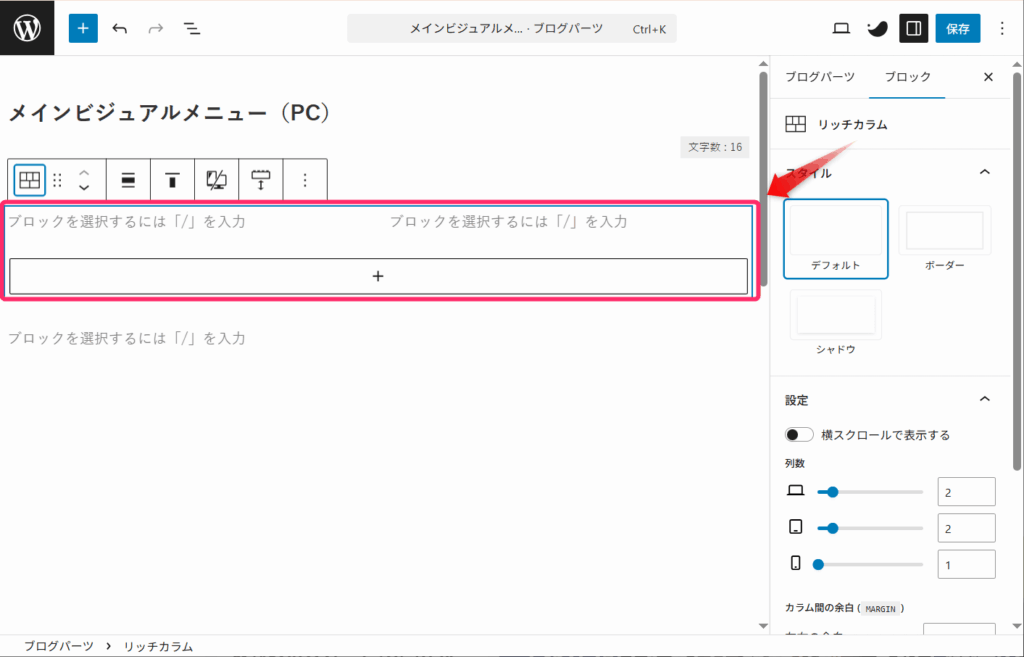Click second column placeholder text
This screenshot has height=657, width=1024.
pyautogui.click(x=508, y=221)
